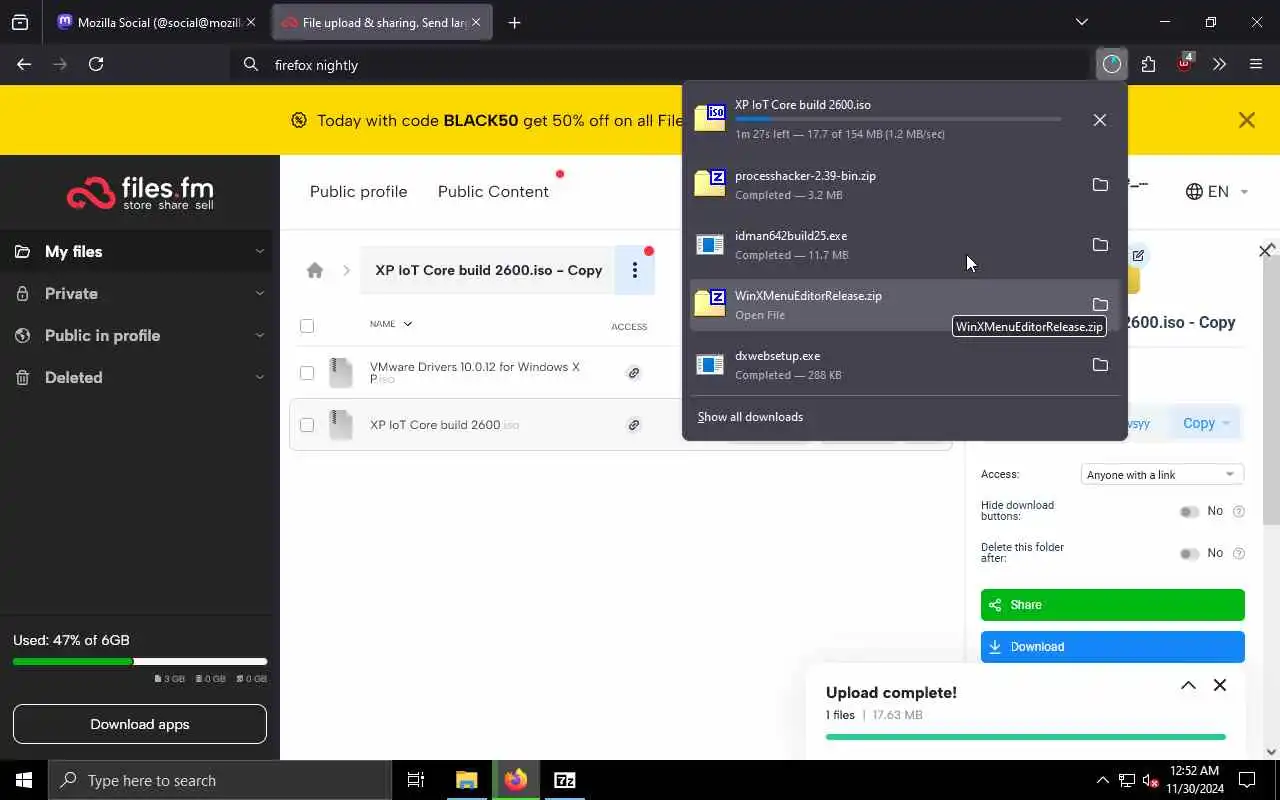
Task: Expand the Deleted section
Action: click(260, 378)
